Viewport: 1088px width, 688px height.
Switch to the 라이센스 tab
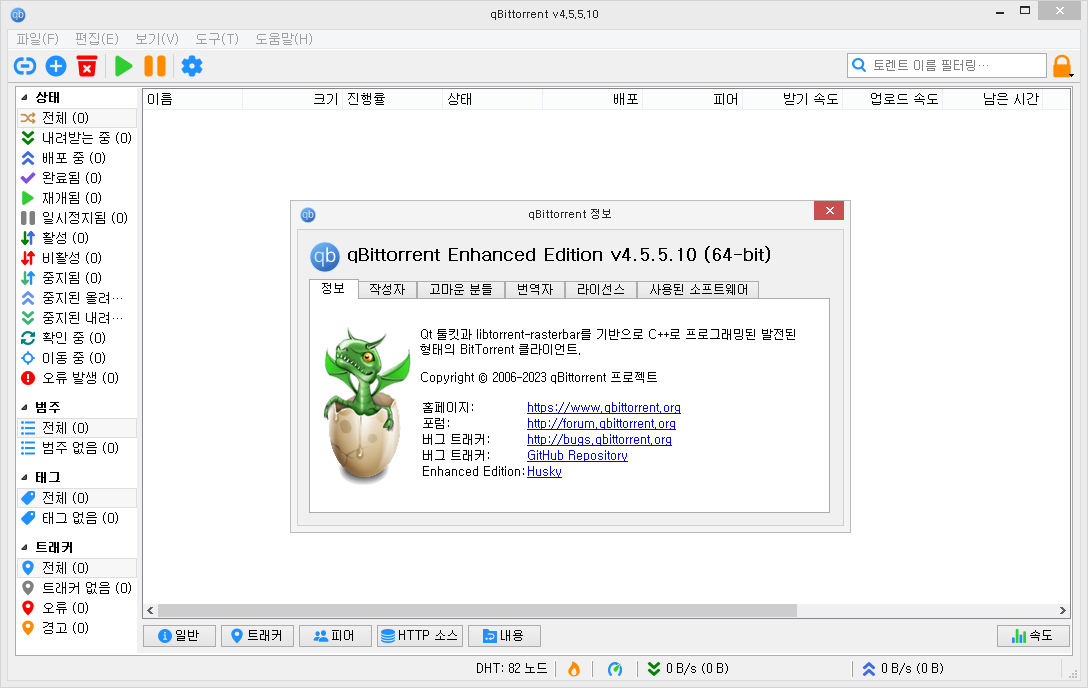pyautogui.click(x=601, y=289)
